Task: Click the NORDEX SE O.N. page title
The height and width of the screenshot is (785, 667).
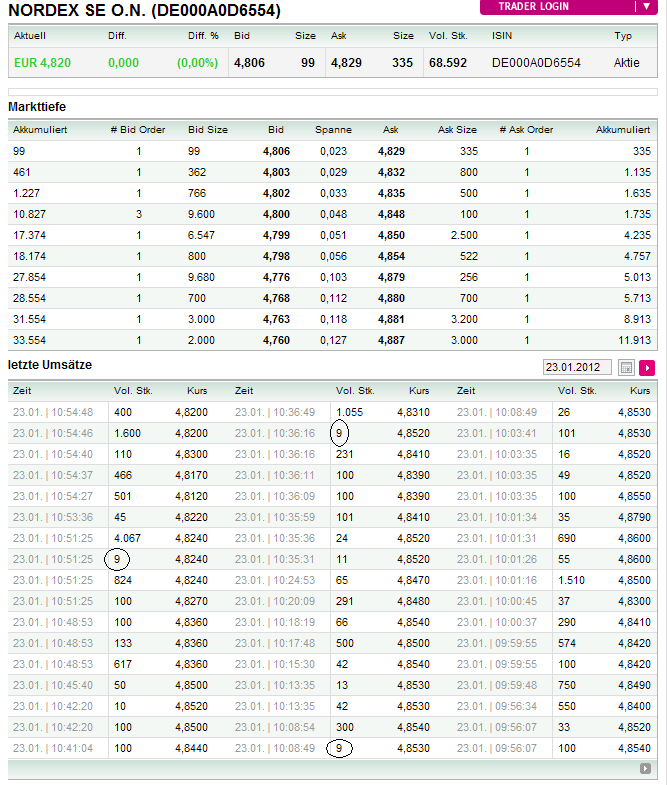Action: point(145,10)
